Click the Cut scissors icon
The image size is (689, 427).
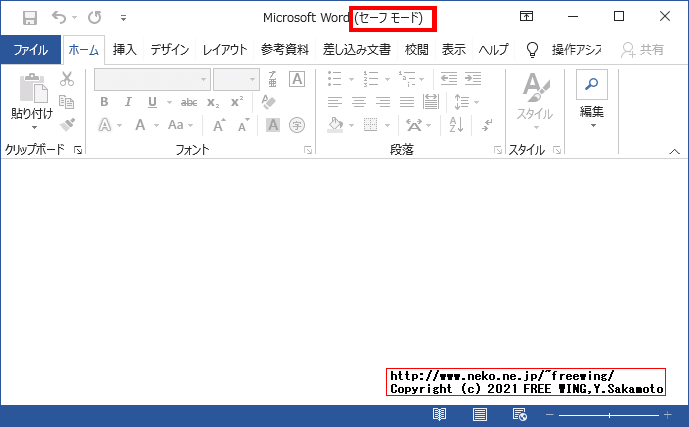point(67,79)
